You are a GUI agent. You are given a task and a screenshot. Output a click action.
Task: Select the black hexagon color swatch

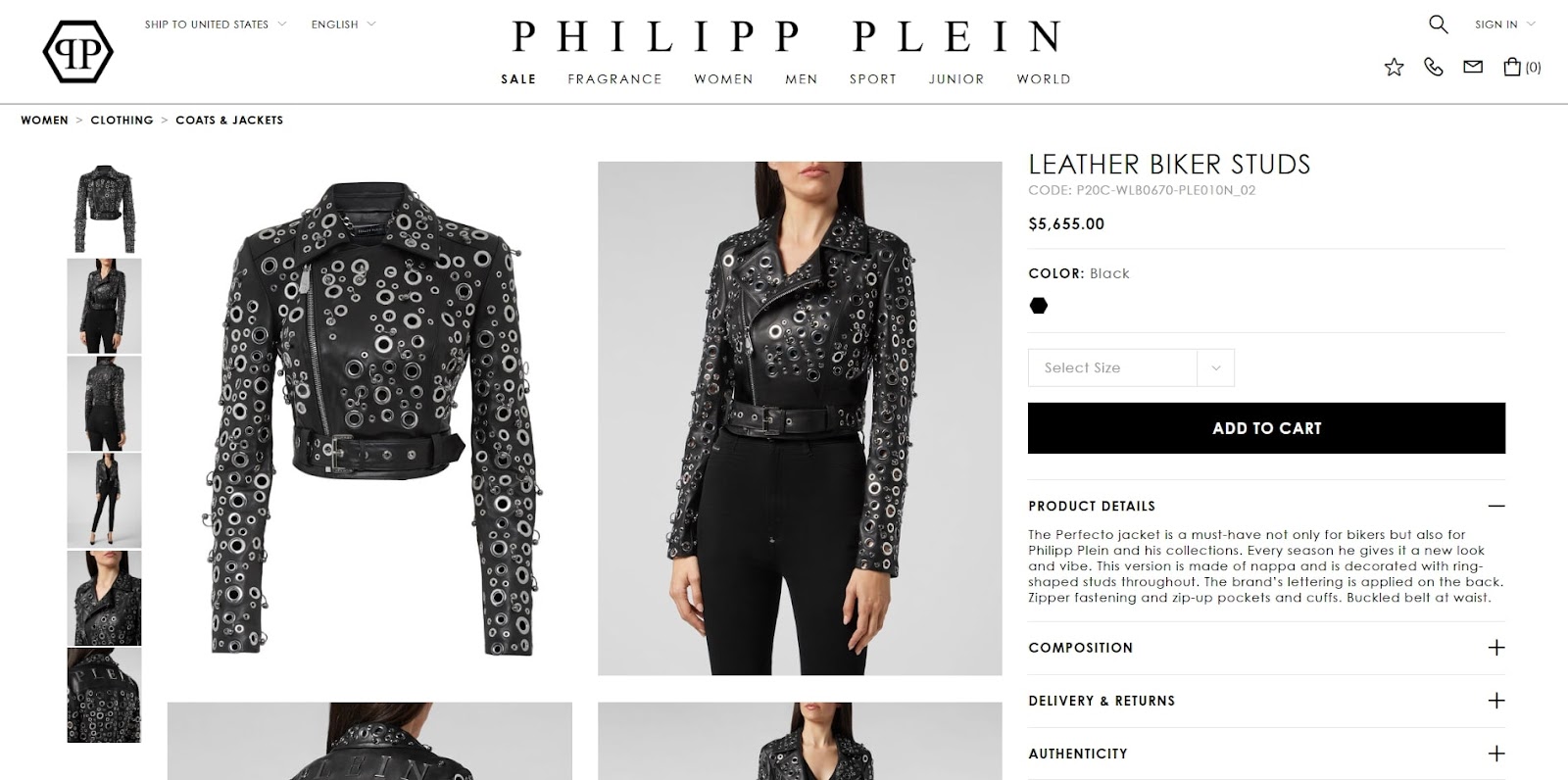(x=1039, y=306)
